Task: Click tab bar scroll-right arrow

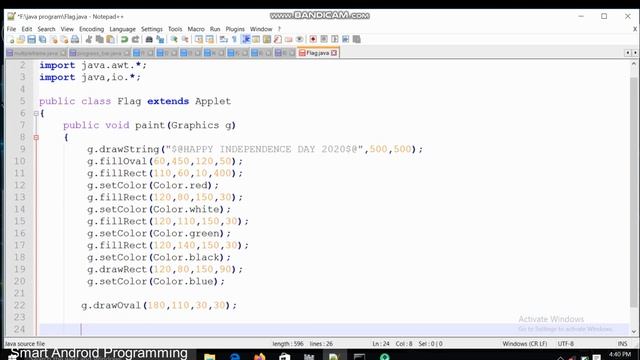Action: (635, 53)
